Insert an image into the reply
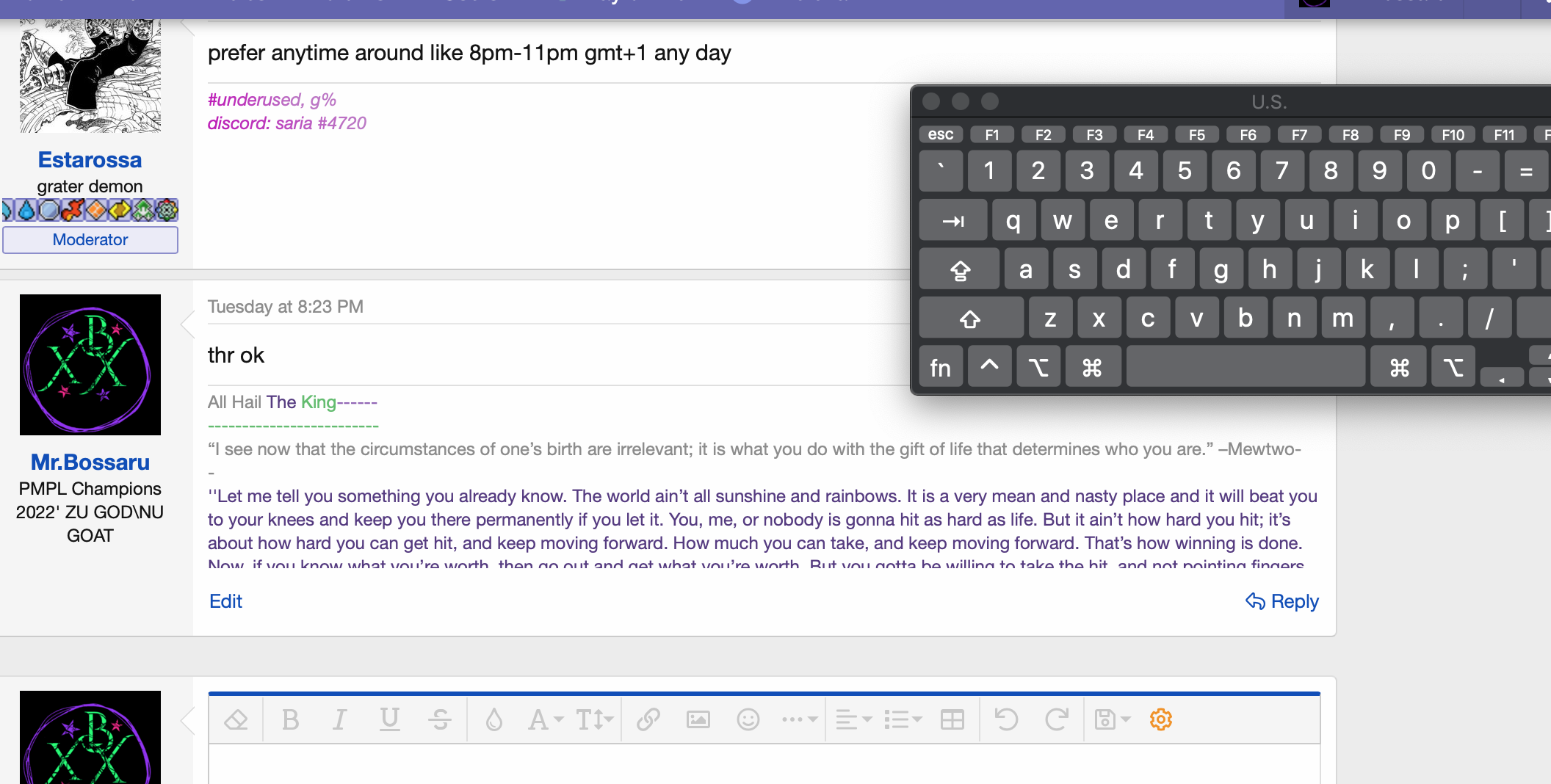 tap(698, 719)
